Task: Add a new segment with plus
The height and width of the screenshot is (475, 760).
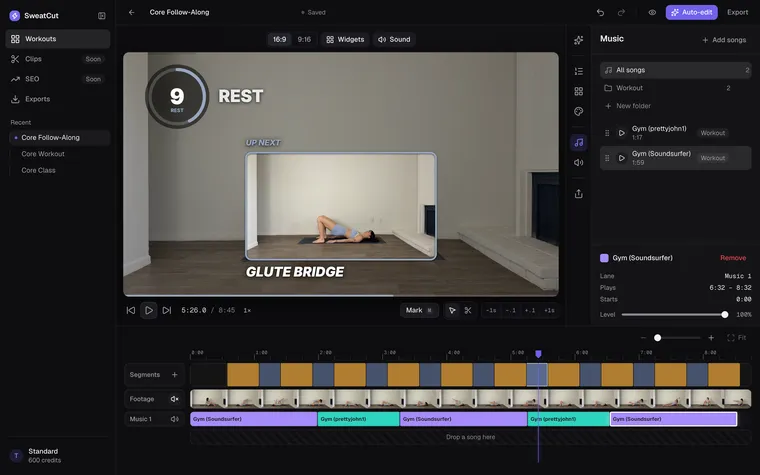Action: pyautogui.click(x=174, y=375)
